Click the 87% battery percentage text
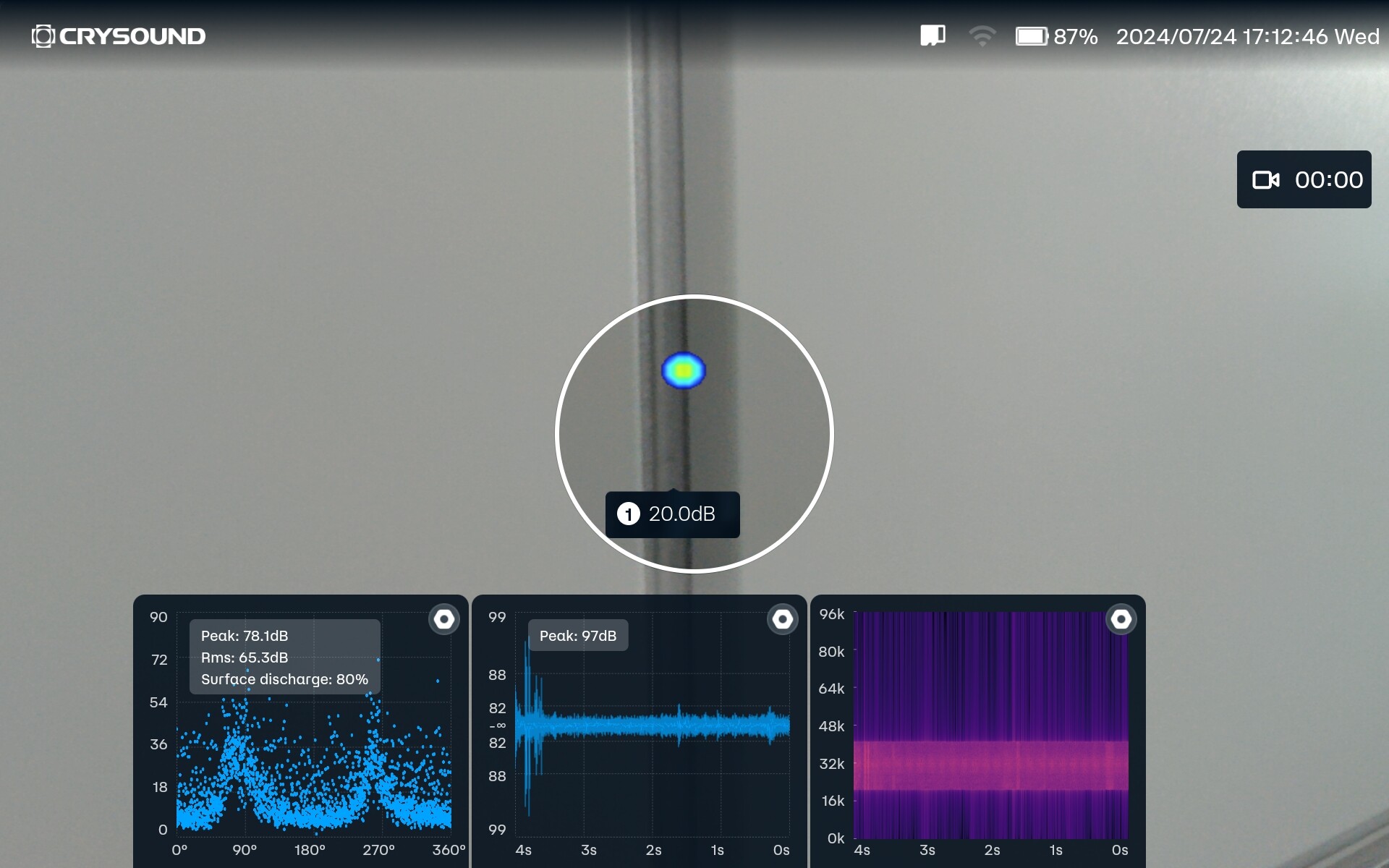Screen dimensions: 1389x868 pos(1075,36)
